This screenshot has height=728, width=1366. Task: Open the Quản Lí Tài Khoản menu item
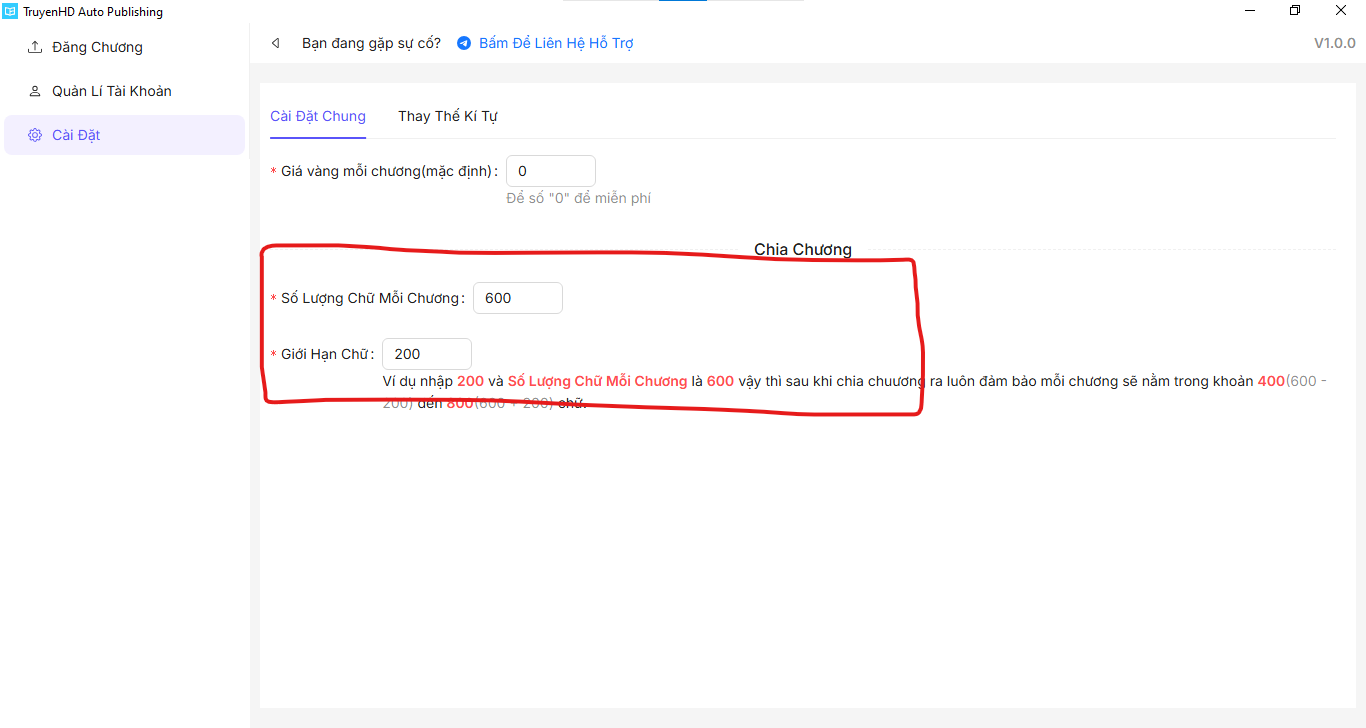111,91
